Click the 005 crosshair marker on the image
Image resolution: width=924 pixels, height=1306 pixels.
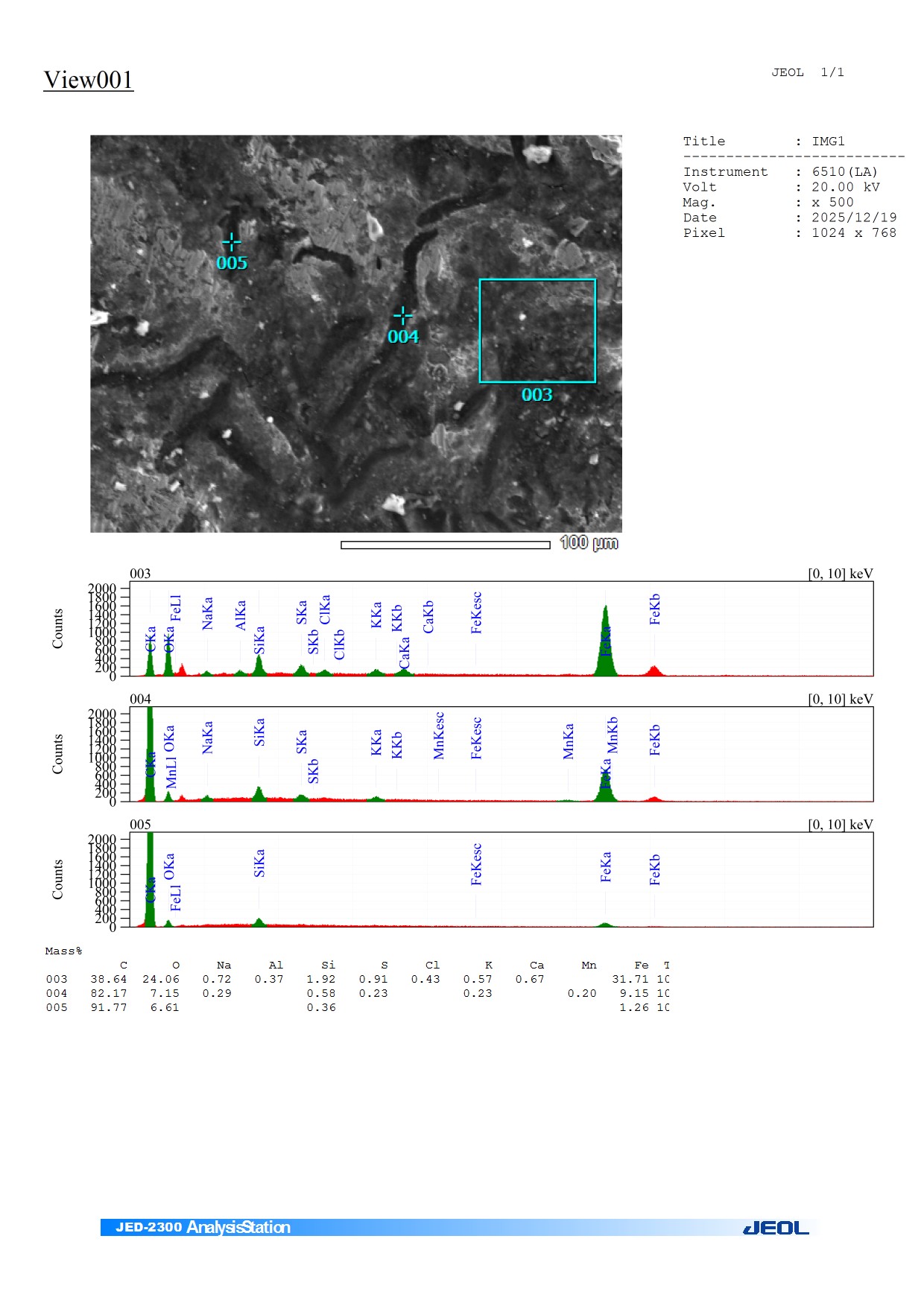pyautogui.click(x=231, y=242)
